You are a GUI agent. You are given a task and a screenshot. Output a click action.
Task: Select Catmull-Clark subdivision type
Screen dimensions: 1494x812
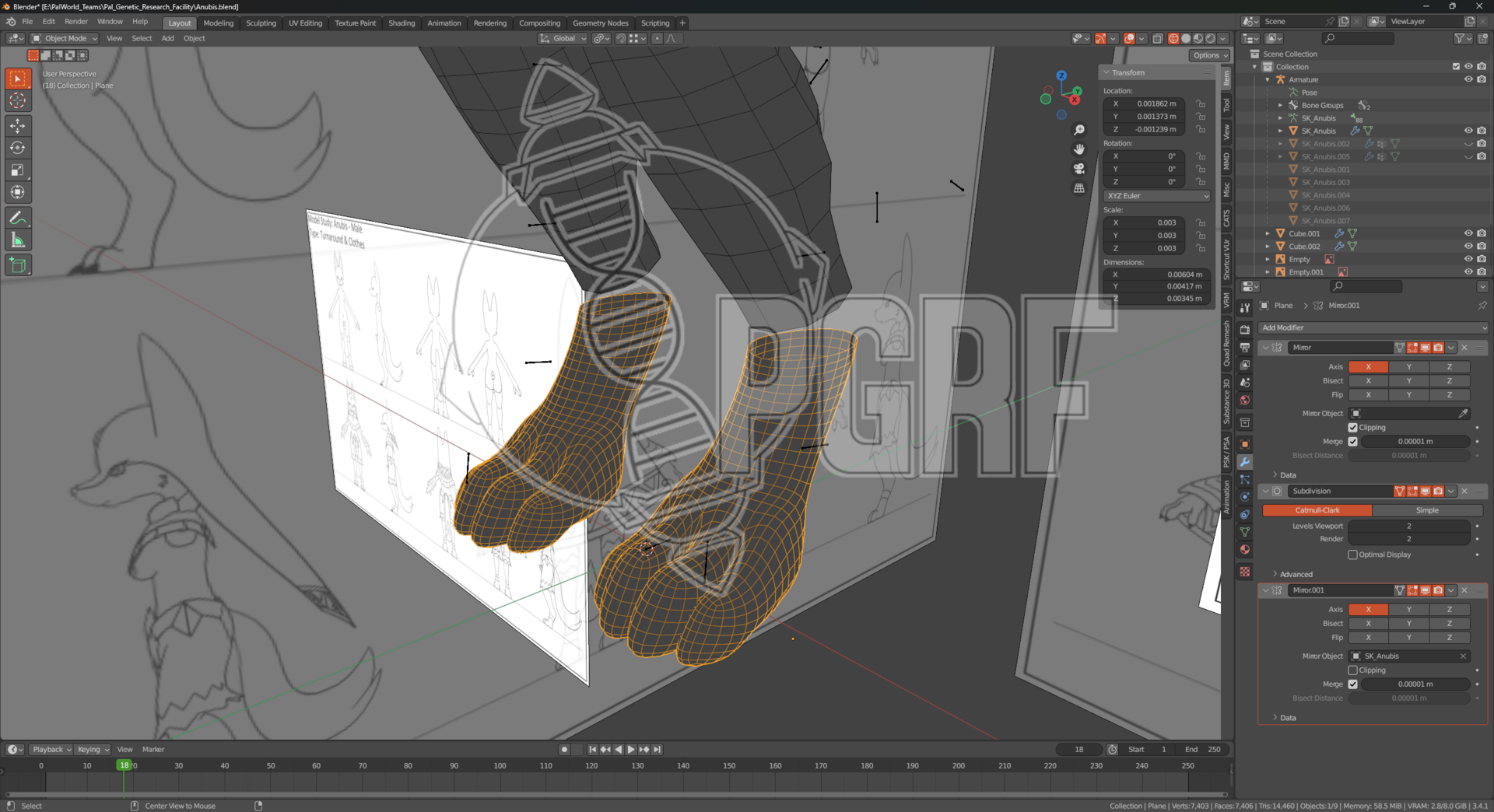point(1317,511)
